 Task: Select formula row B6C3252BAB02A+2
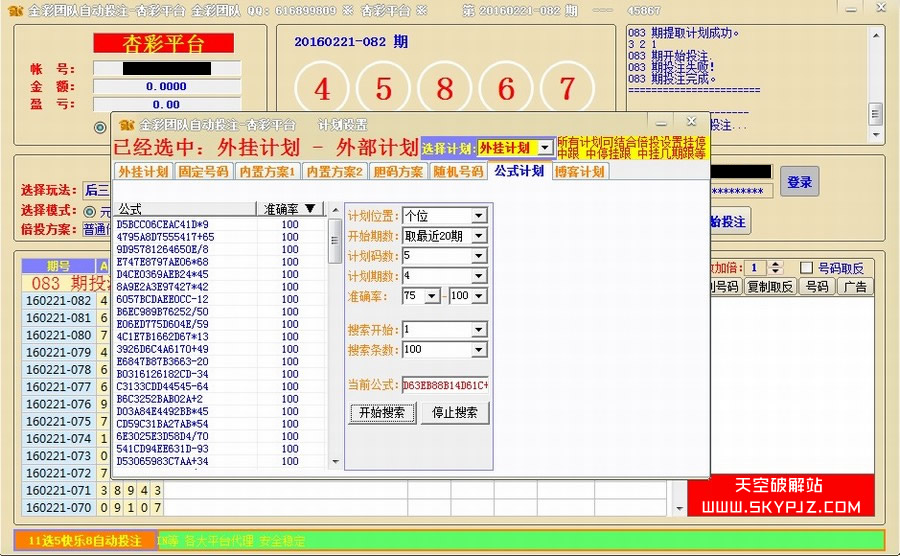(220, 399)
